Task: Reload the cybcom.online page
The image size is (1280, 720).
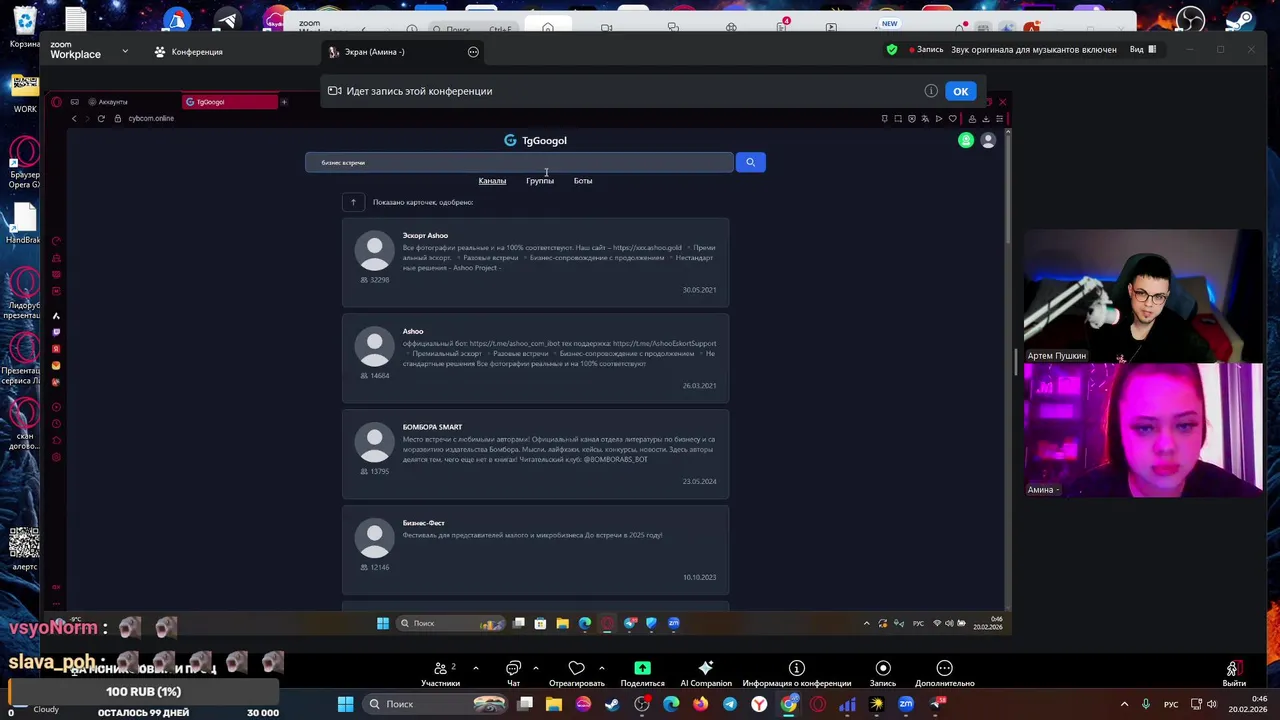Action: click(101, 119)
